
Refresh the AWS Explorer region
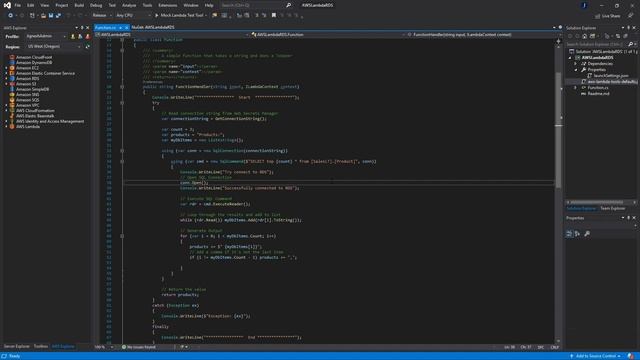(x=87, y=47)
